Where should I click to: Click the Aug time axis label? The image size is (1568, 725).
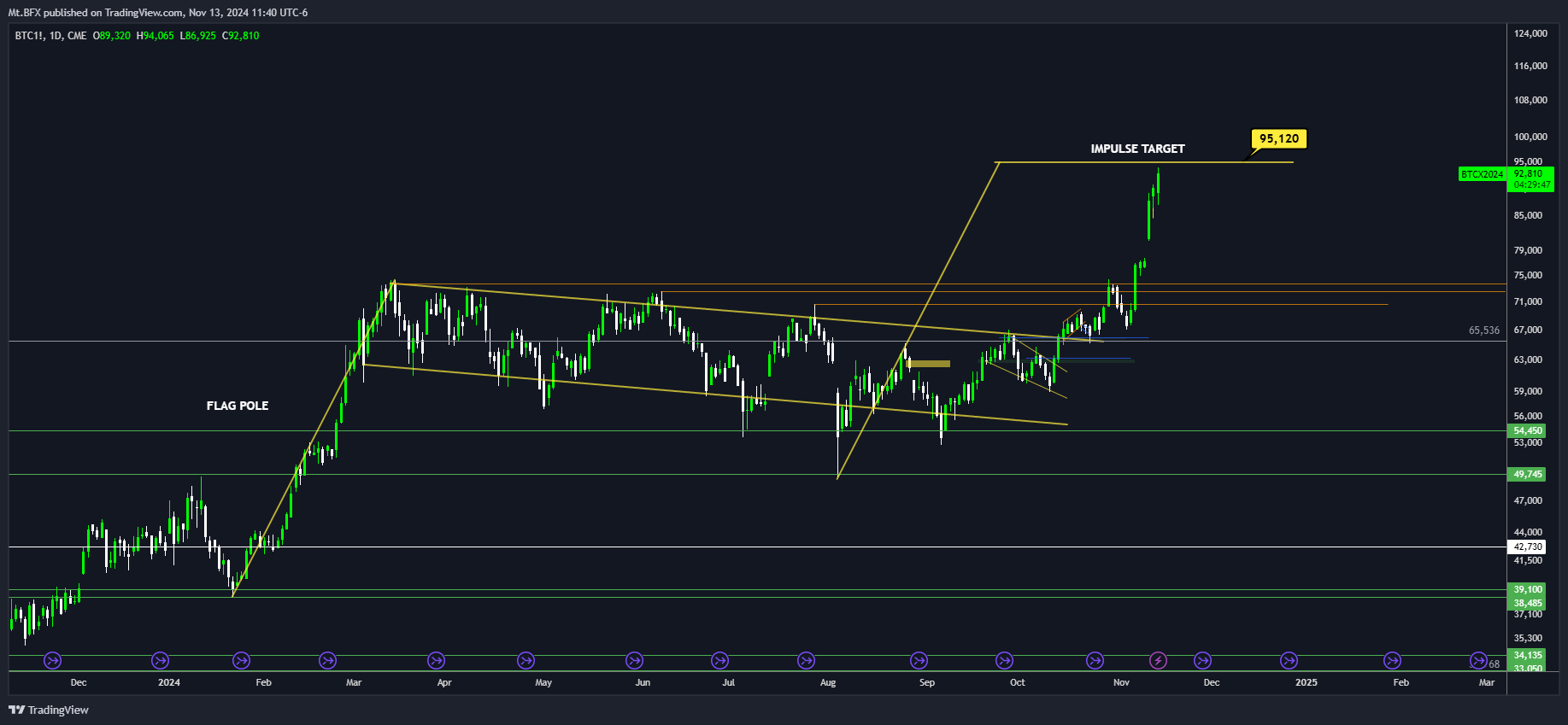click(x=827, y=682)
